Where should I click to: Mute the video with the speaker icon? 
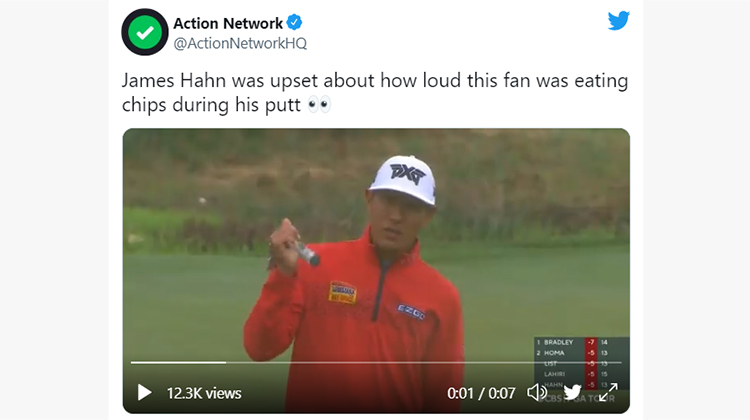537,393
